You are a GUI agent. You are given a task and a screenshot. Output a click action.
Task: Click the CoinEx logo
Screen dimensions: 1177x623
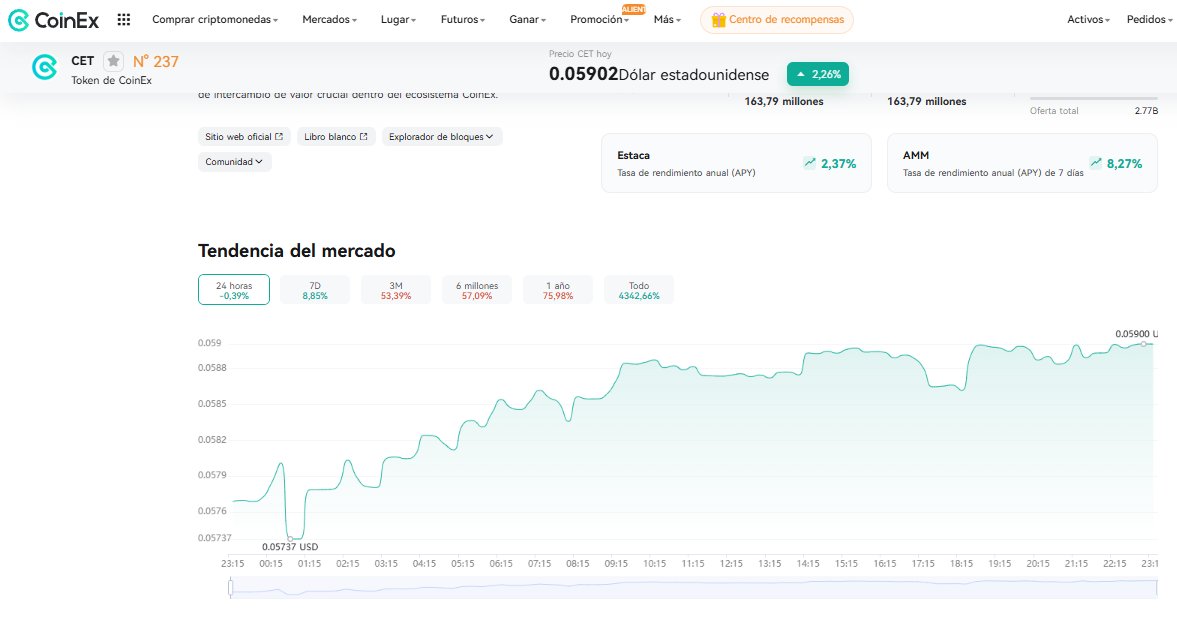[x=52, y=20]
